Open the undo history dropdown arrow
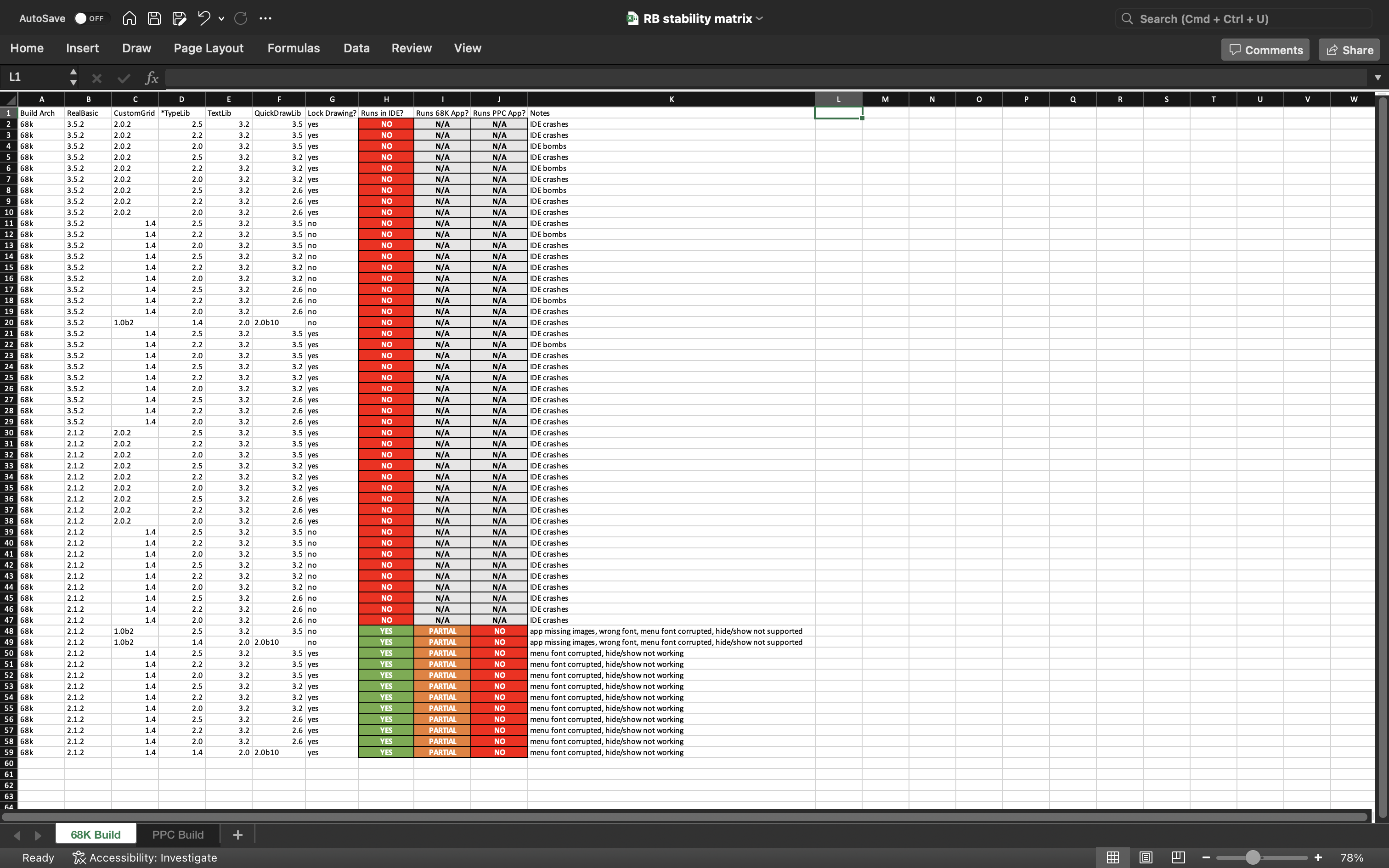 (x=221, y=19)
